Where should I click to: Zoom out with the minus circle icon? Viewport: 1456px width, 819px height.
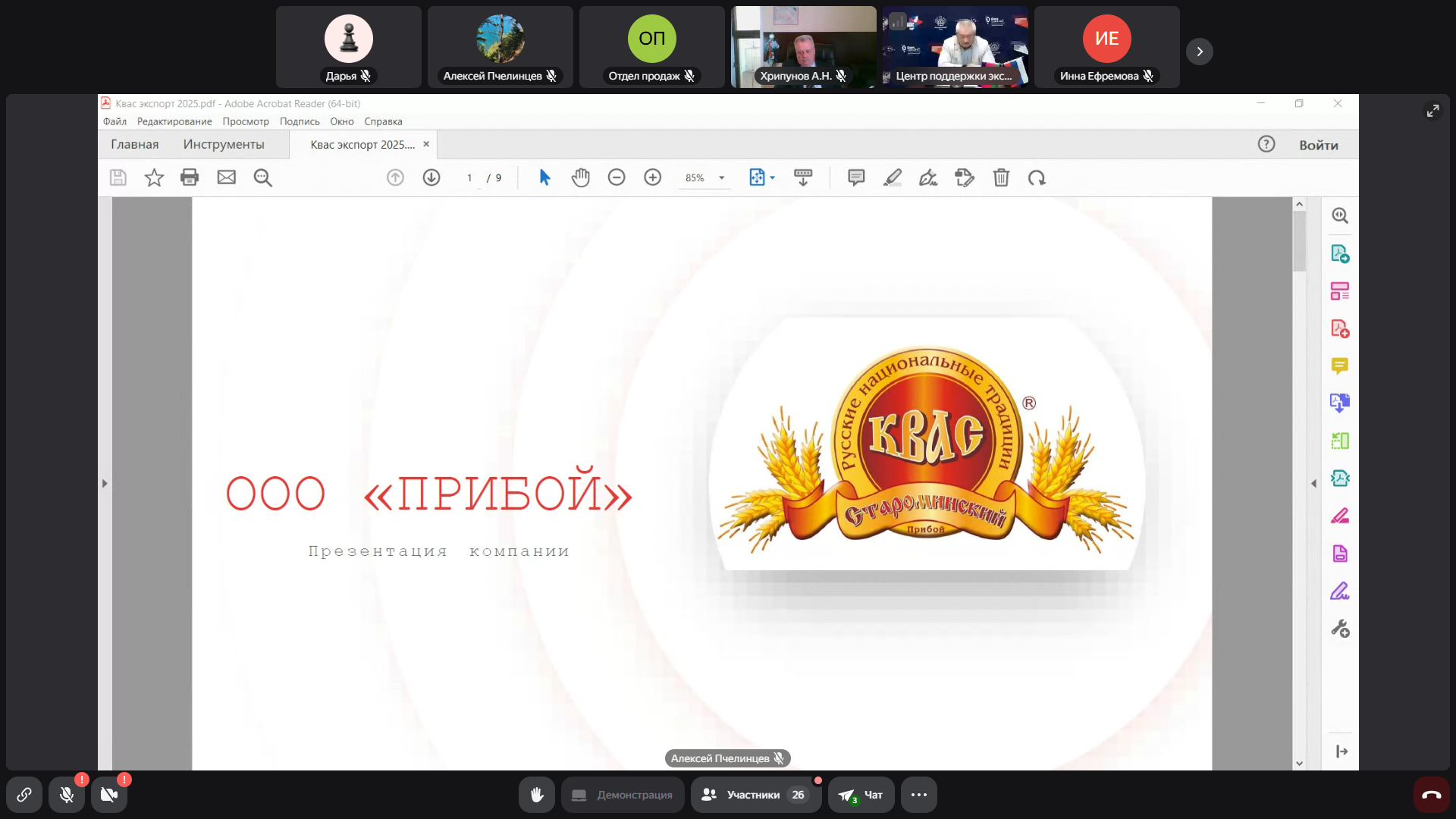pos(617,177)
